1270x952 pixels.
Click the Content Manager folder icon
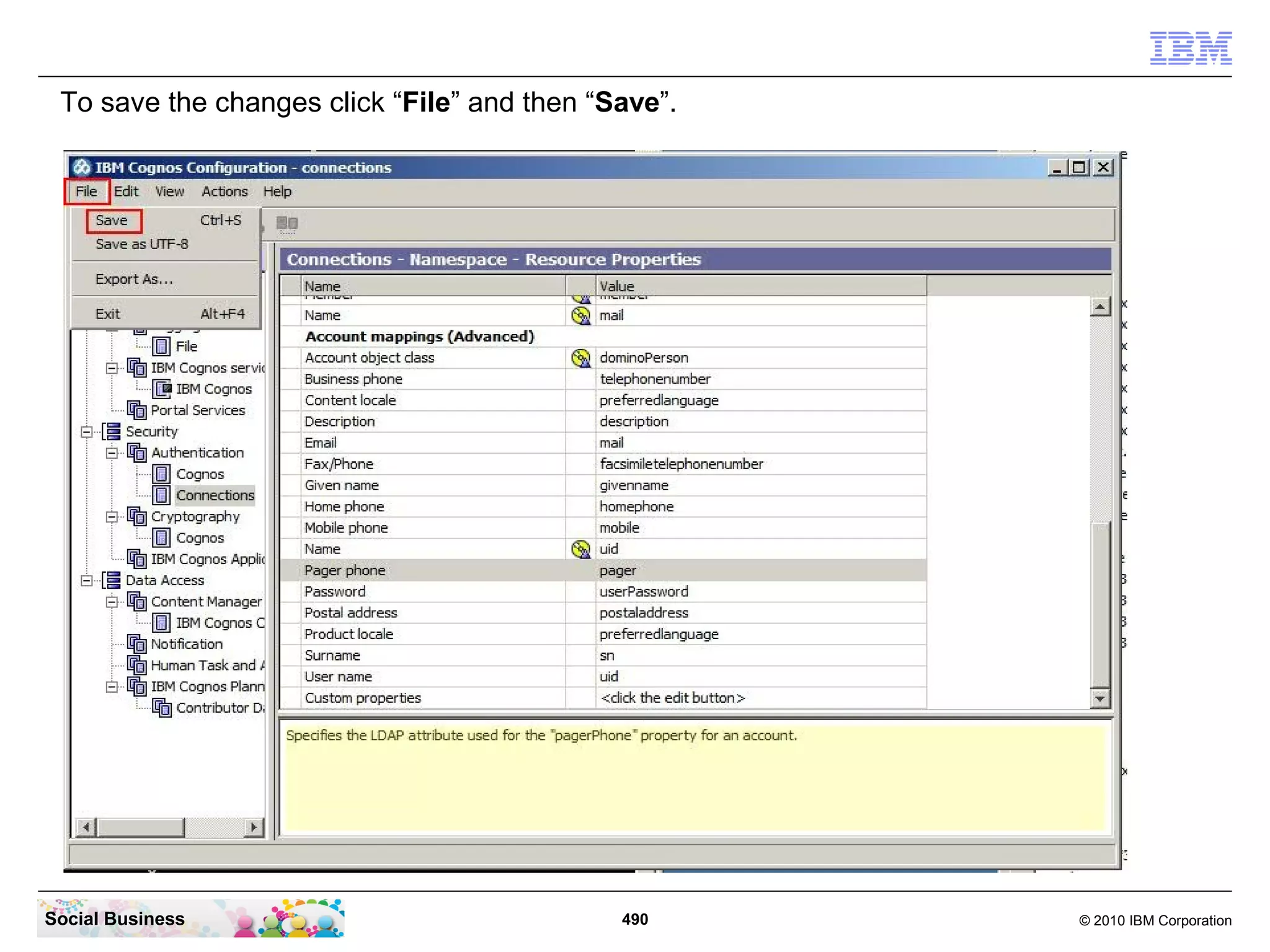136,602
